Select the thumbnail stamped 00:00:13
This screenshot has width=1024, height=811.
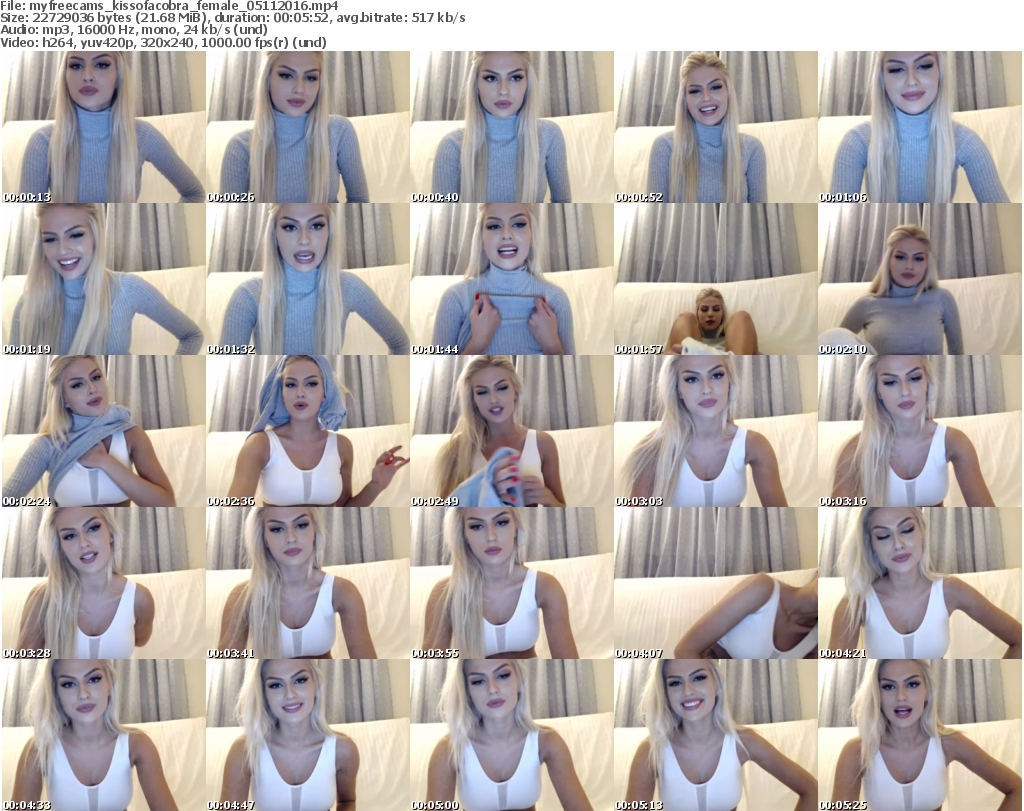[103, 127]
